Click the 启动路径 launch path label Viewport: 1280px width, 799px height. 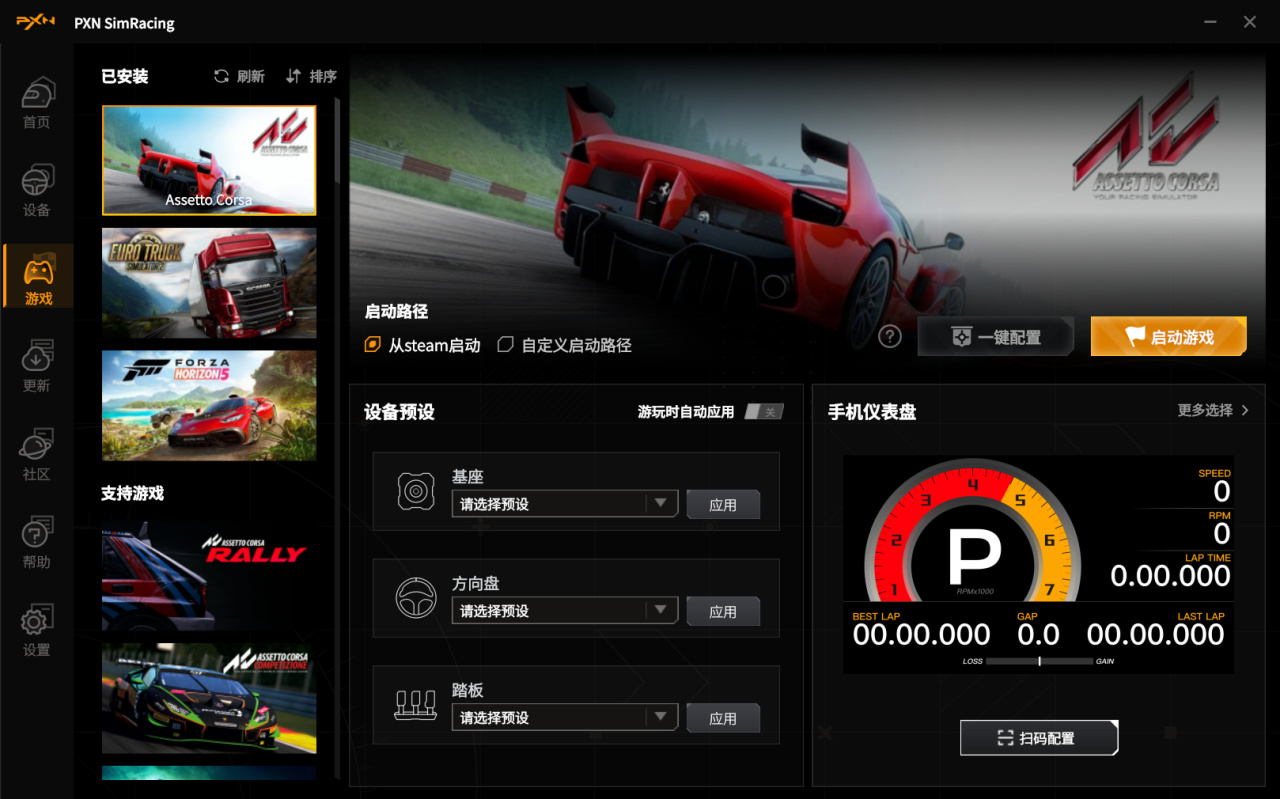coord(396,311)
